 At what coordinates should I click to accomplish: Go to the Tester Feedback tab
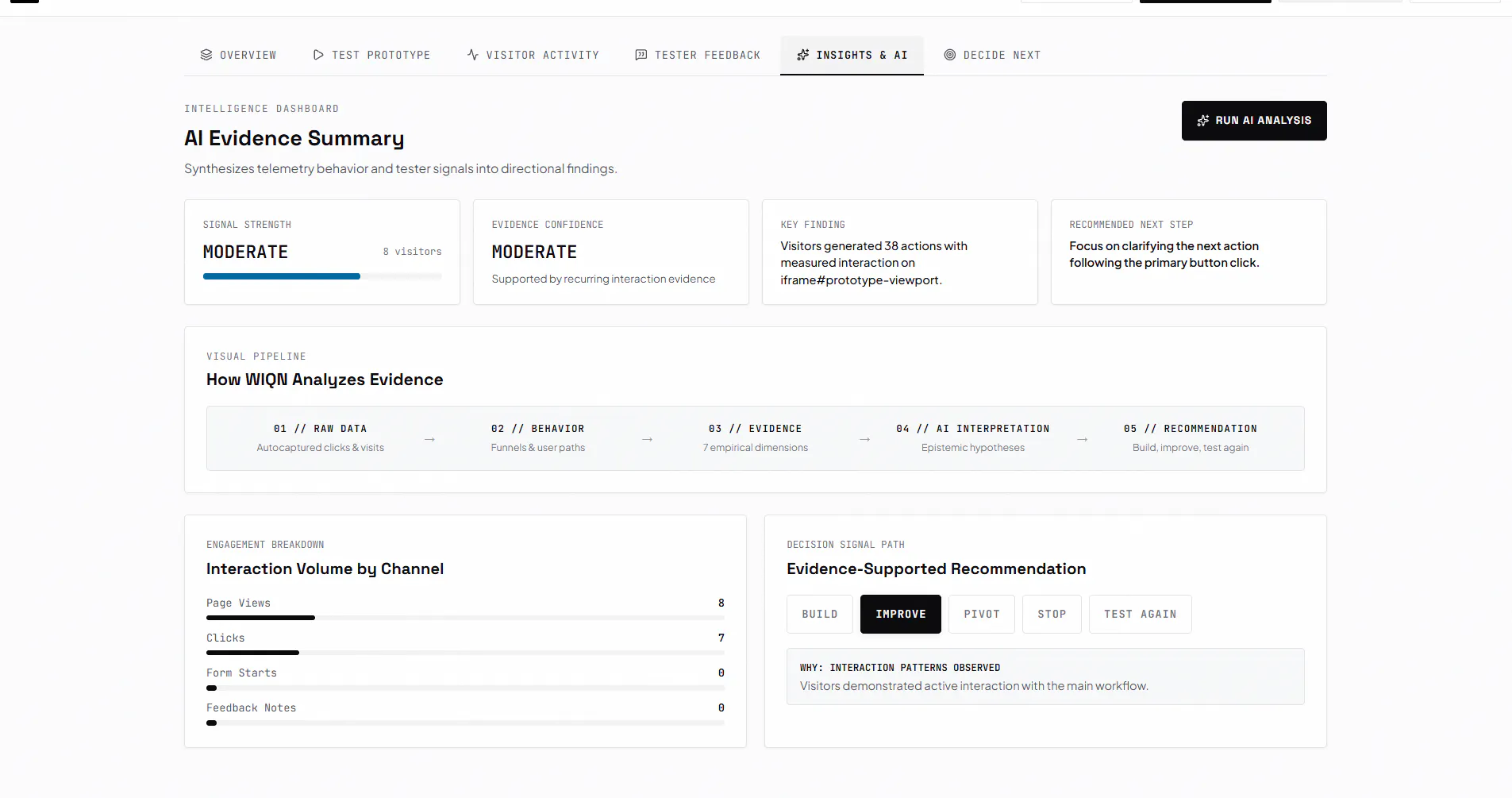(x=698, y=55)
